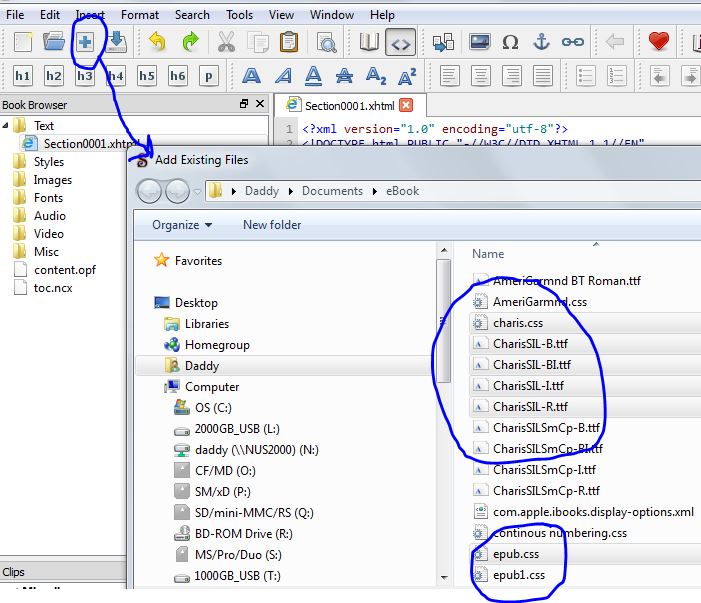
Task: Click the Find magnifier icon
Action: coord(326,42)
